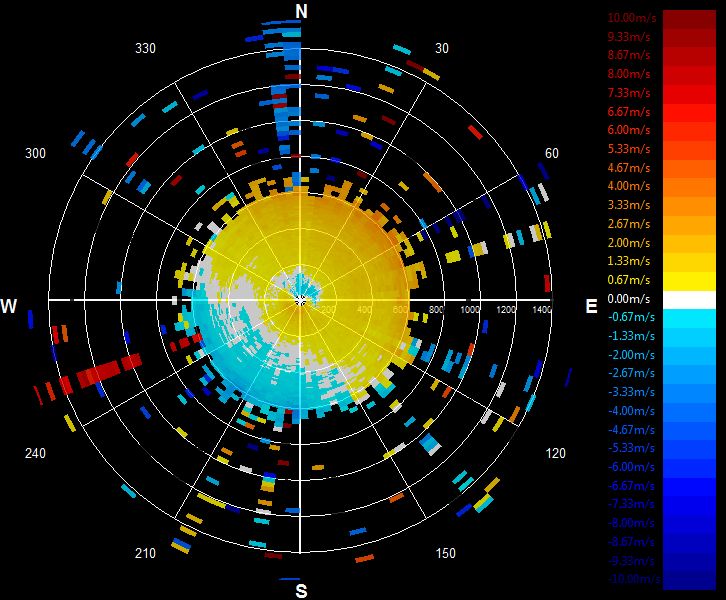The width and height of the screenshot is (726, 600).
Task: Click the 30 degree azimuth label
Action: click(x=442, y=49)
